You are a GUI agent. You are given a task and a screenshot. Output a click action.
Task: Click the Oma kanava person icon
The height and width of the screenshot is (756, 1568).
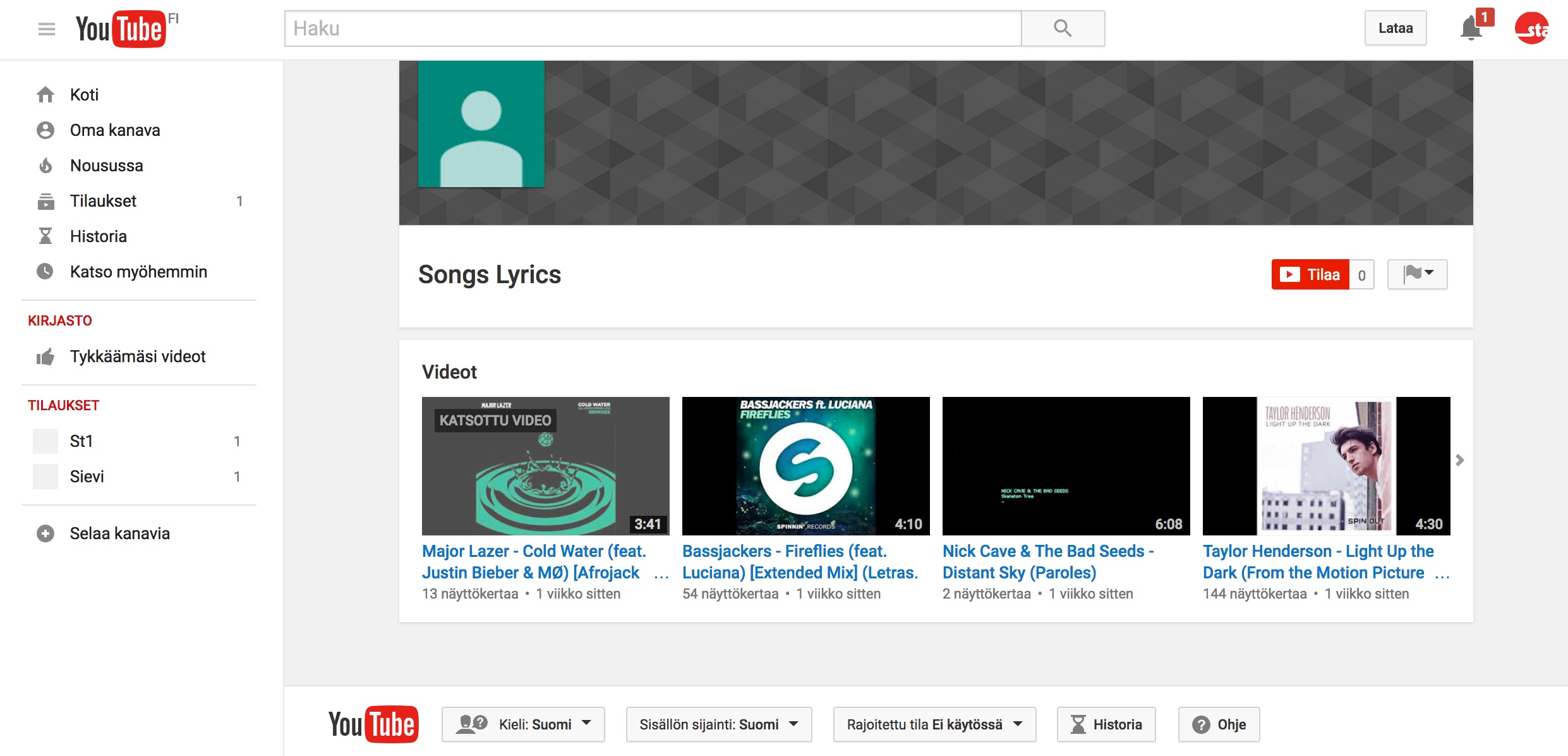point(45,130)
